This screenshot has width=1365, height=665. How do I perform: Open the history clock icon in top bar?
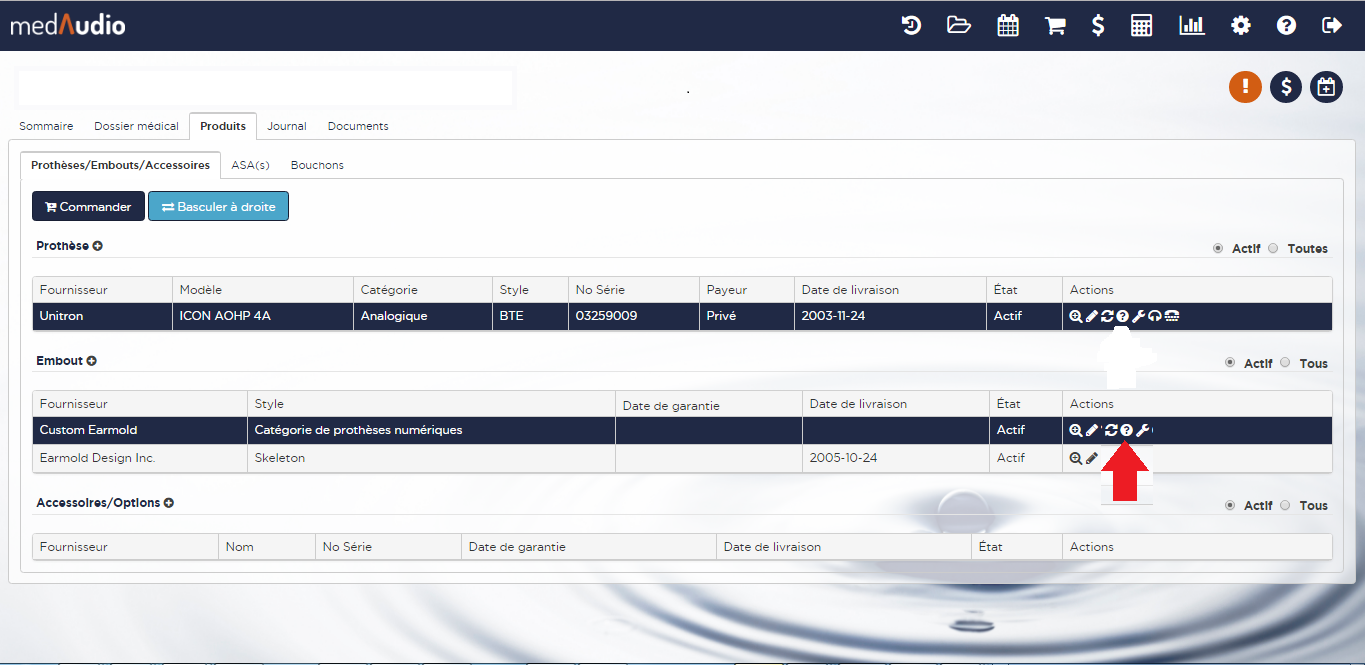[x=911, y=26]
